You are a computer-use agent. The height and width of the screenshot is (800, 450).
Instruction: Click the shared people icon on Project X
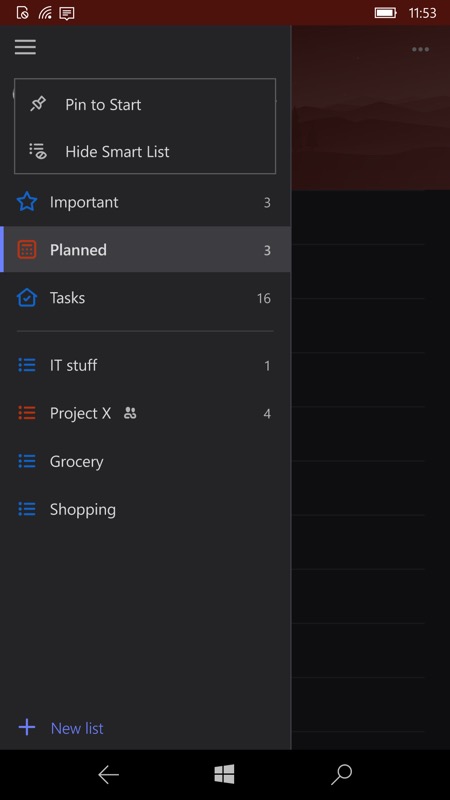point(130,413)
